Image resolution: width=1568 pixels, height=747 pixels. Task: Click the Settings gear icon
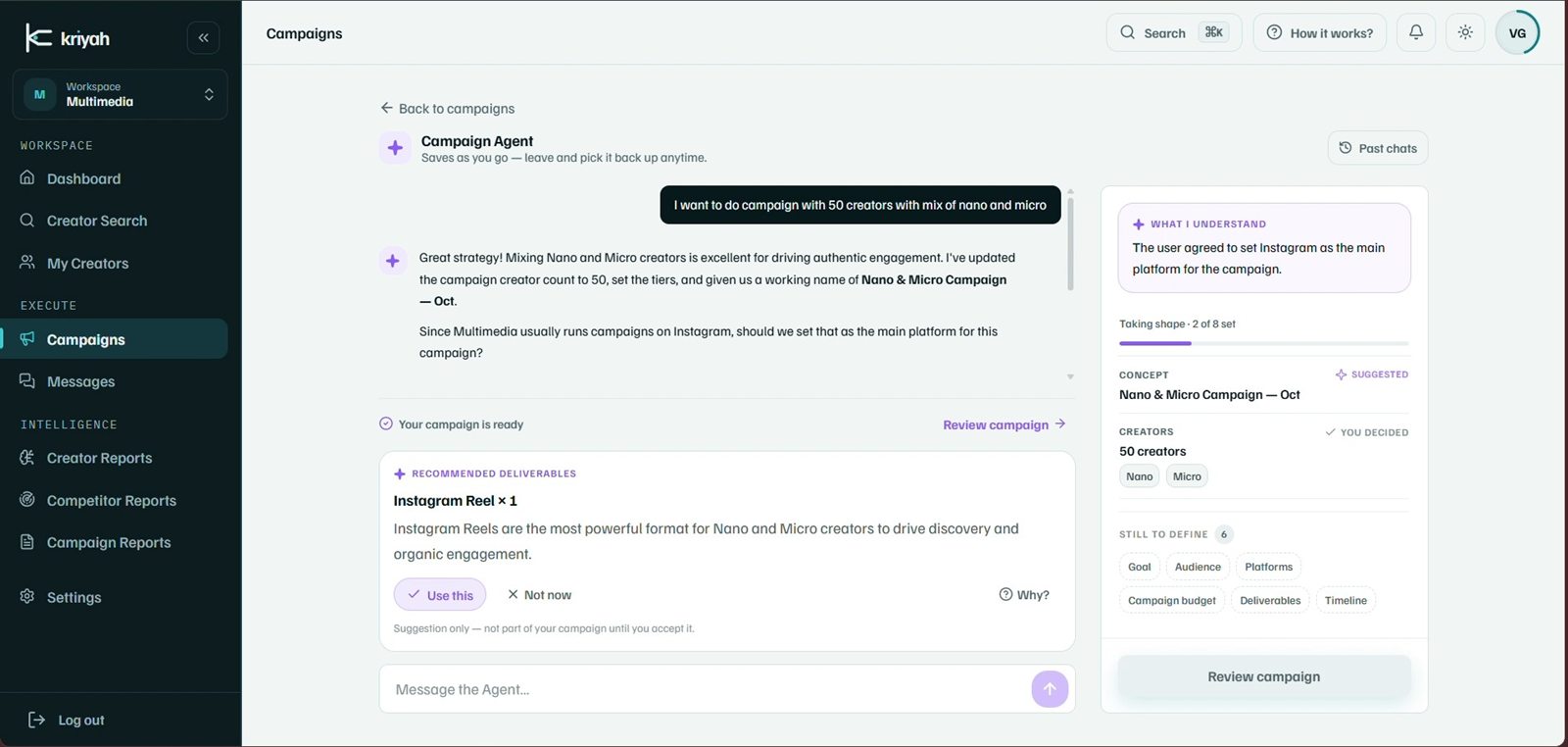pos(27,597)
